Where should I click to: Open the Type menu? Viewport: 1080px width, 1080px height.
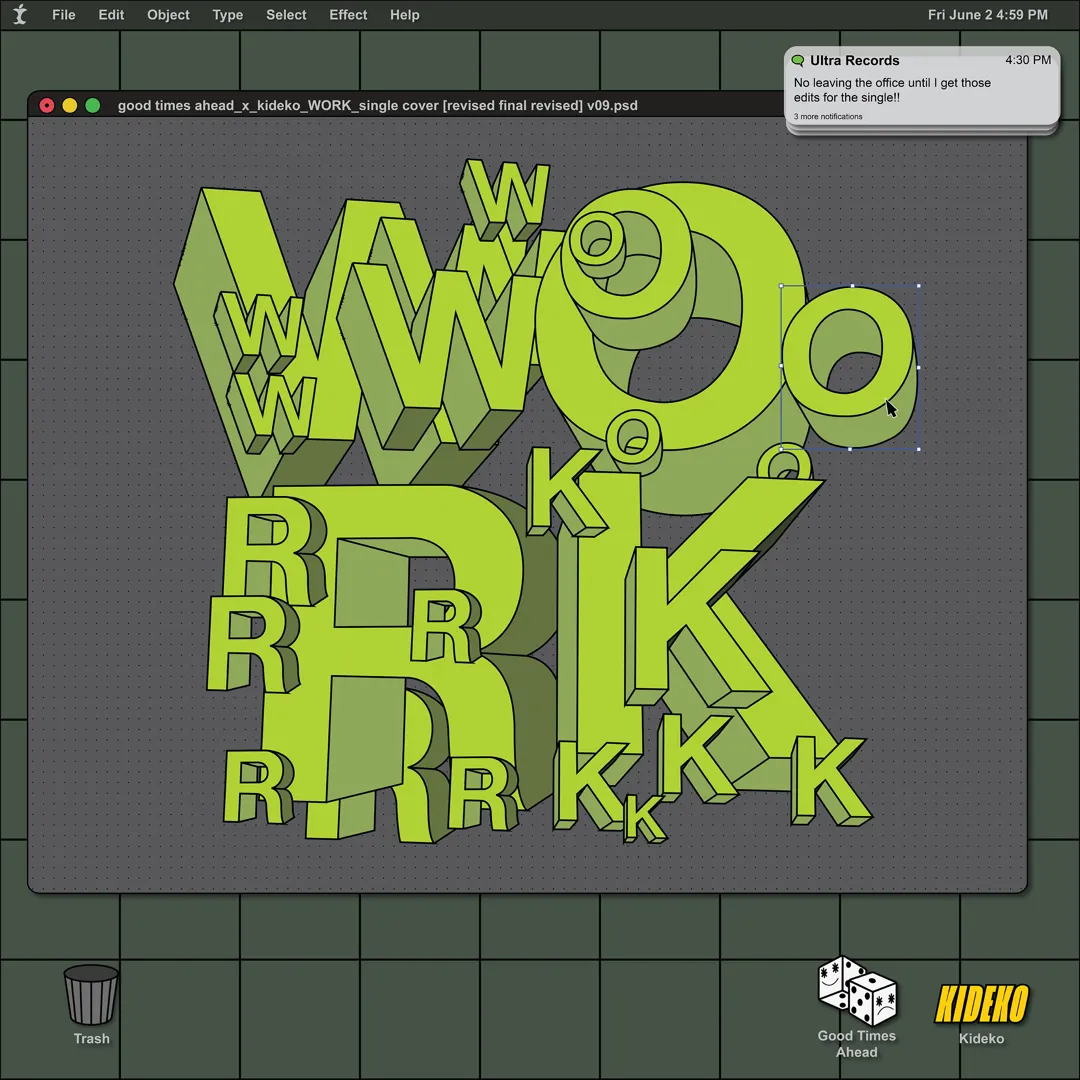point(227,15)
